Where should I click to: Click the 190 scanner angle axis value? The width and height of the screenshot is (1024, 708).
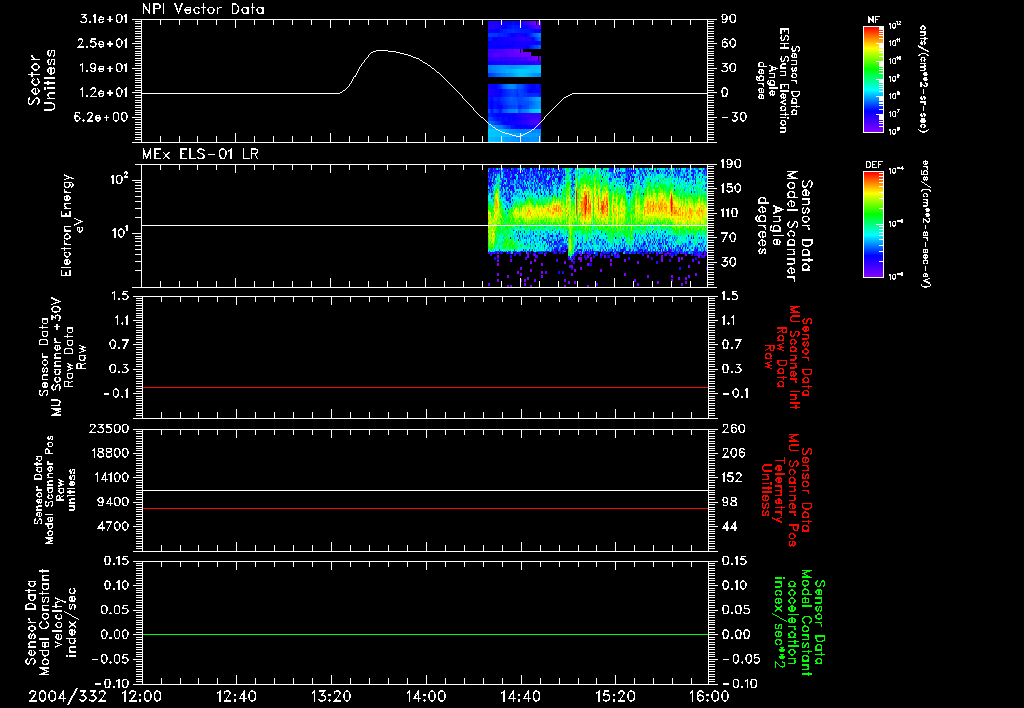click(x=733, y=164)
